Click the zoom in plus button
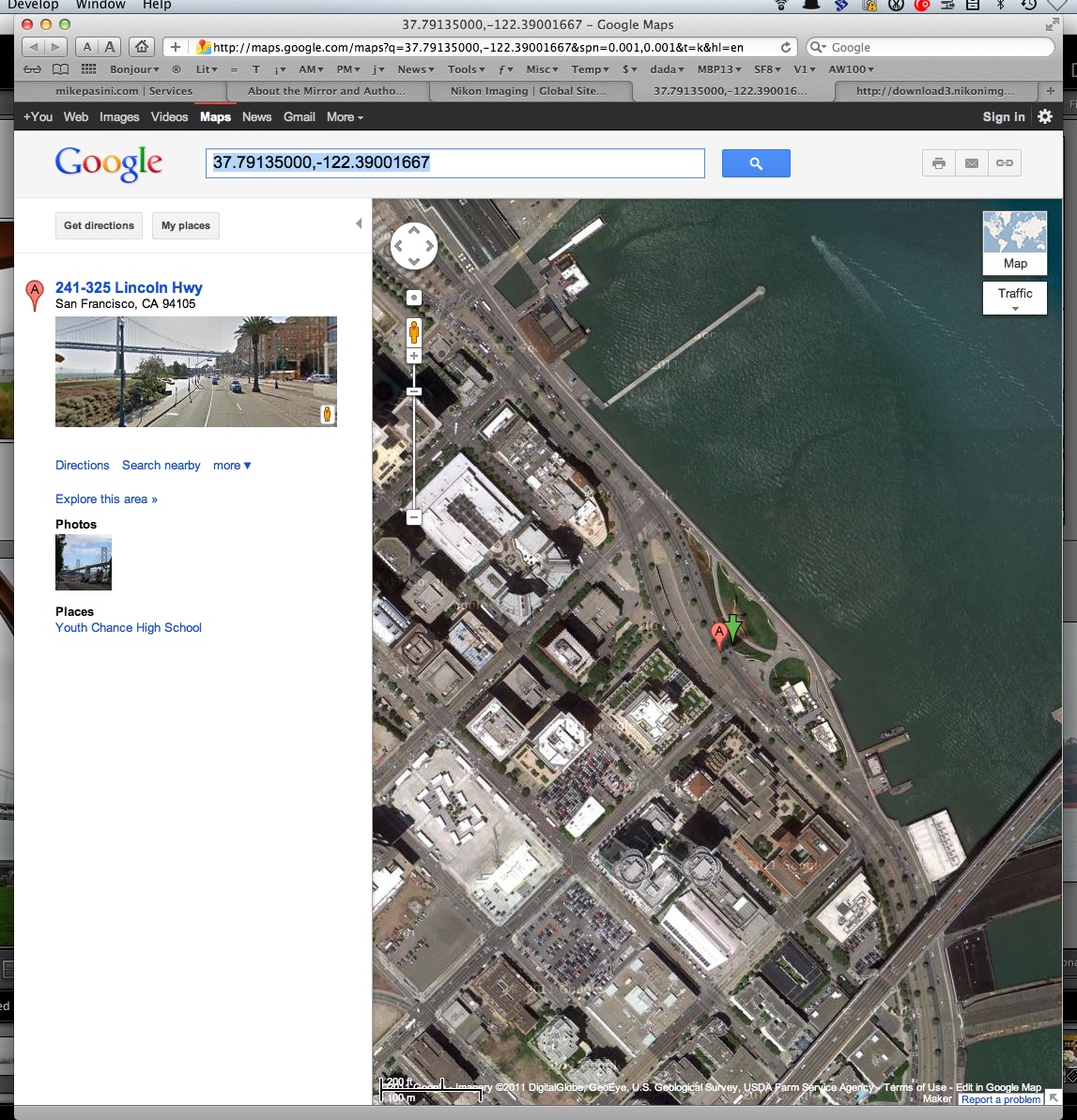1077x1120 pixels. click(414, 357)
